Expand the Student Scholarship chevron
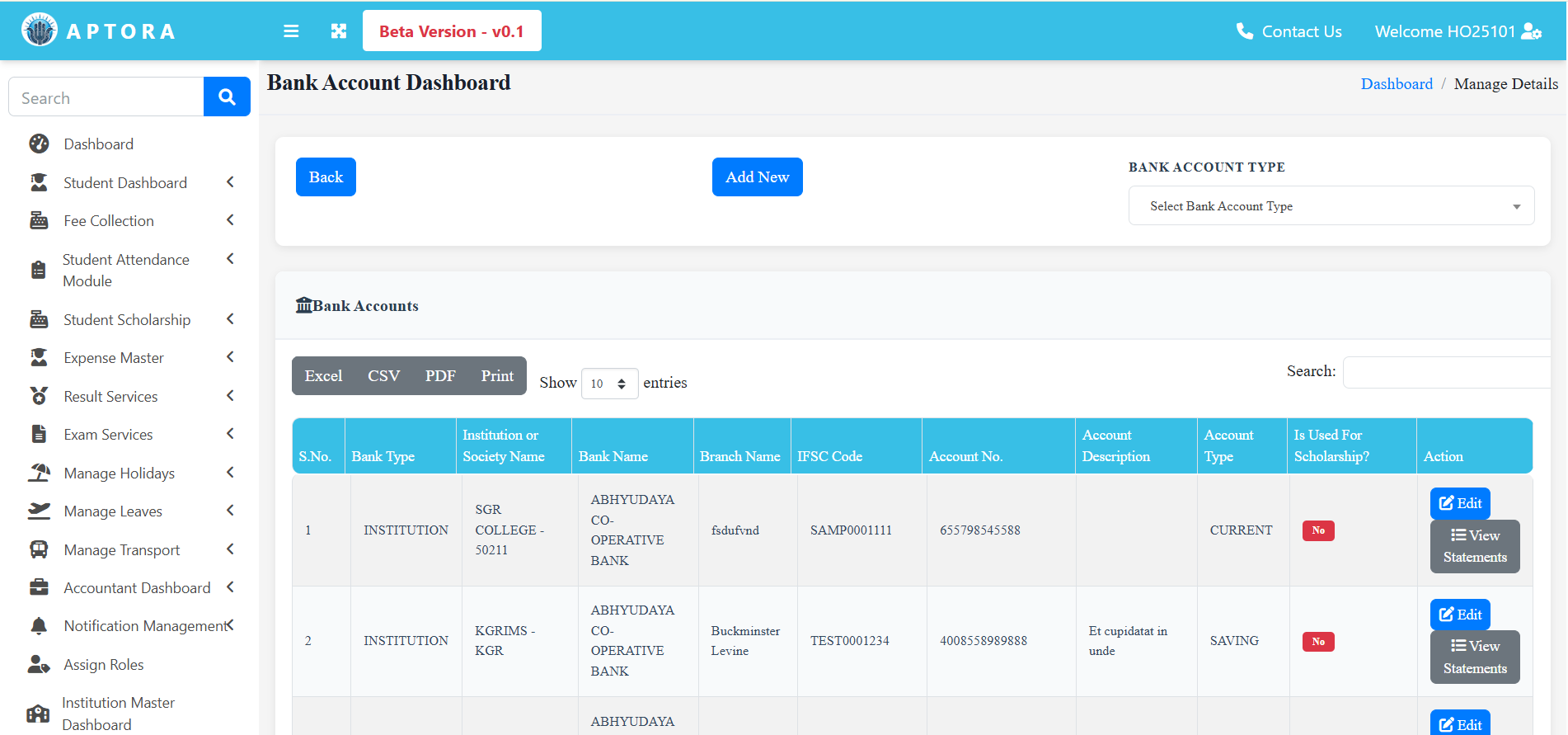 pos(230,318)
